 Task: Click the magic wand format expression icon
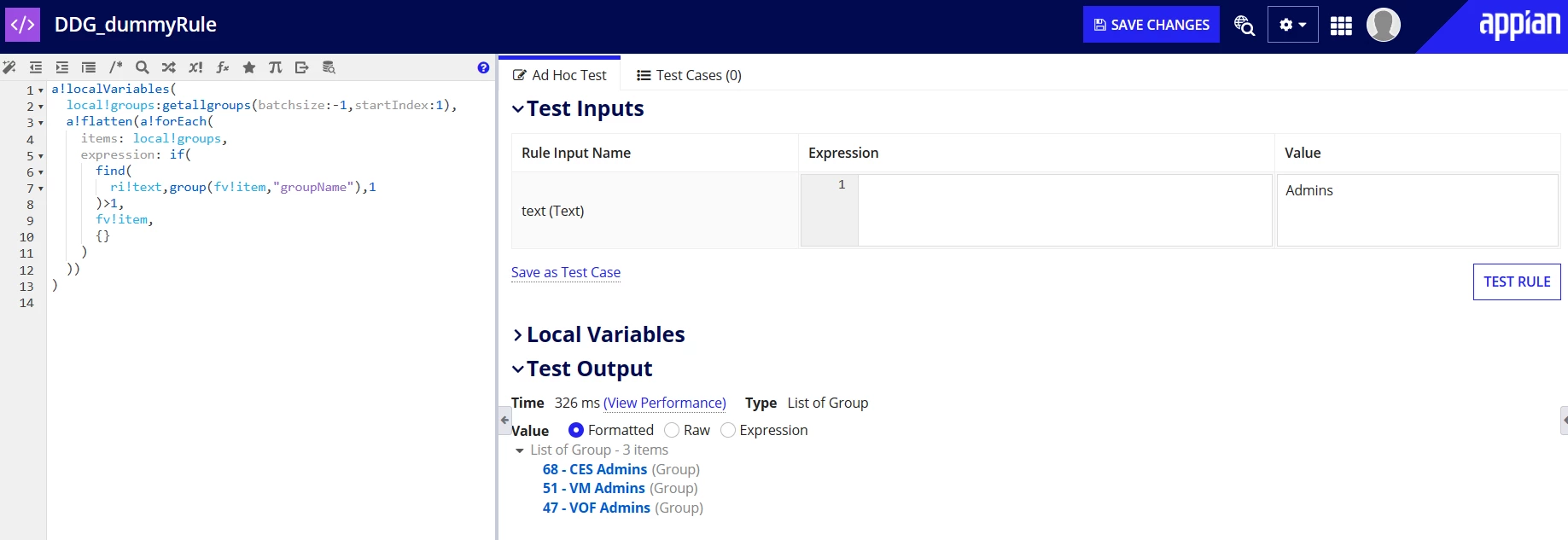coord(9,67)
